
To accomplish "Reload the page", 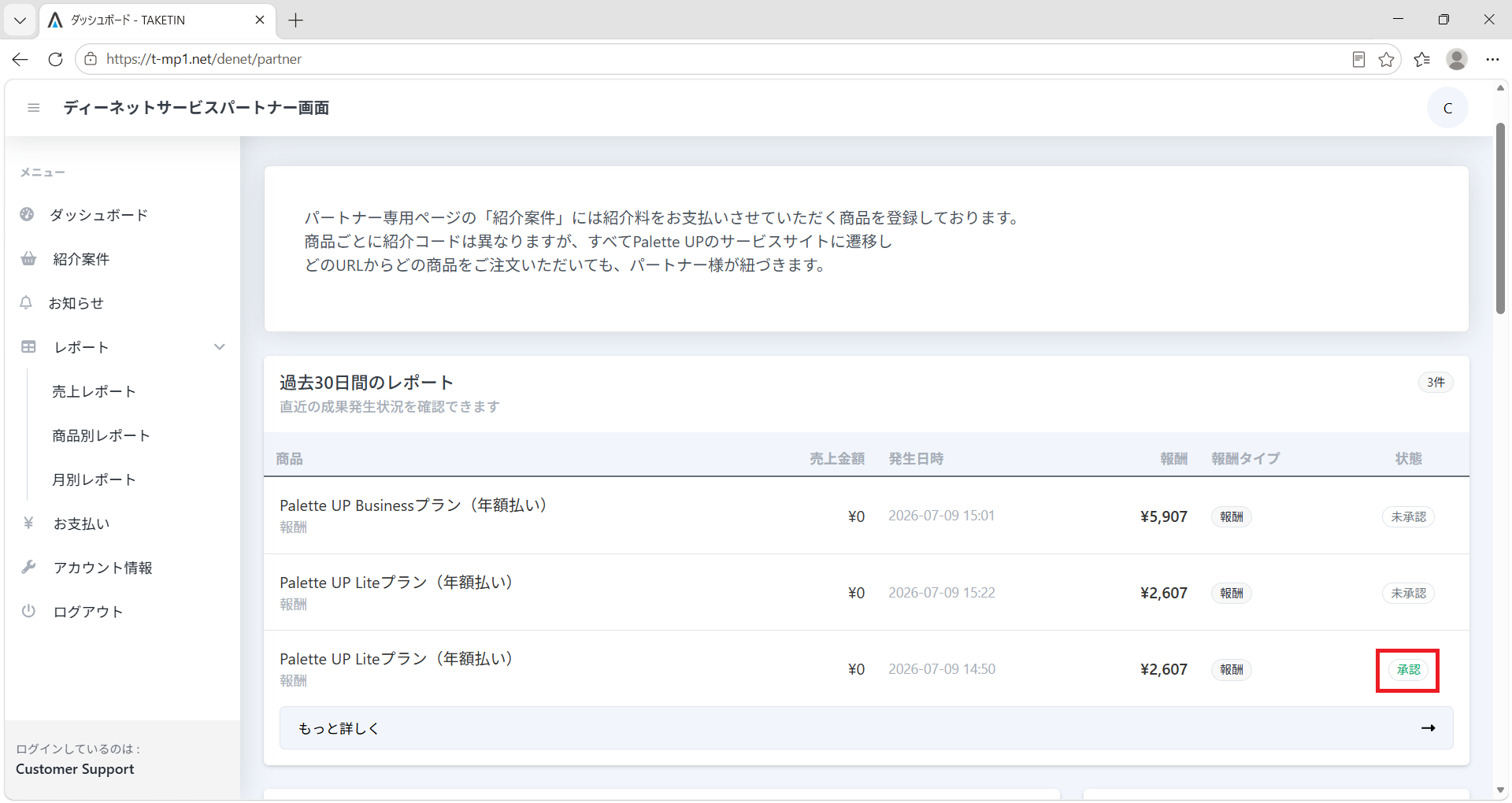I will pos(55,59).
